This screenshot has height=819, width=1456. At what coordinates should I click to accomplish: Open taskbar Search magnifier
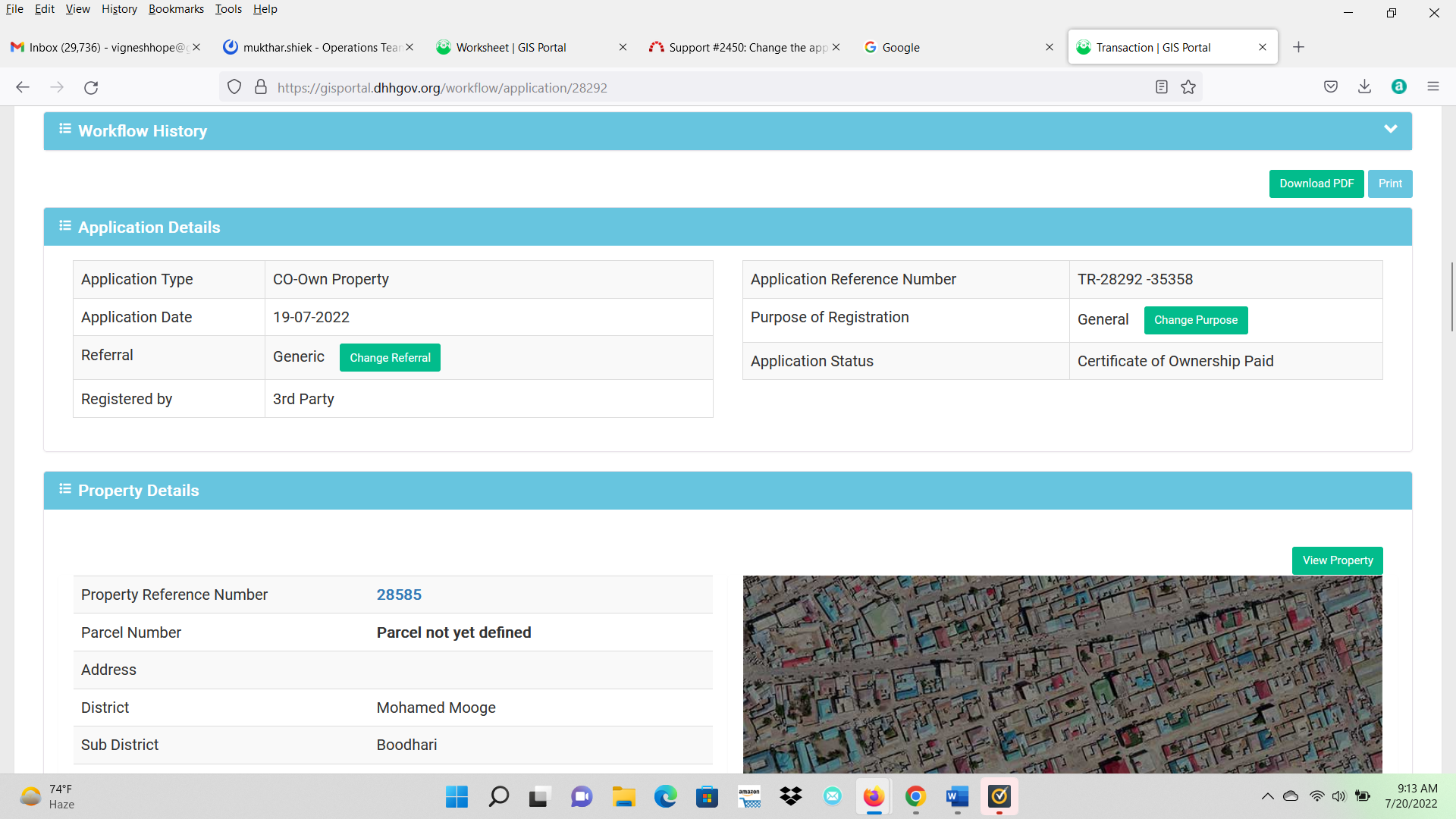pos(498,796)
